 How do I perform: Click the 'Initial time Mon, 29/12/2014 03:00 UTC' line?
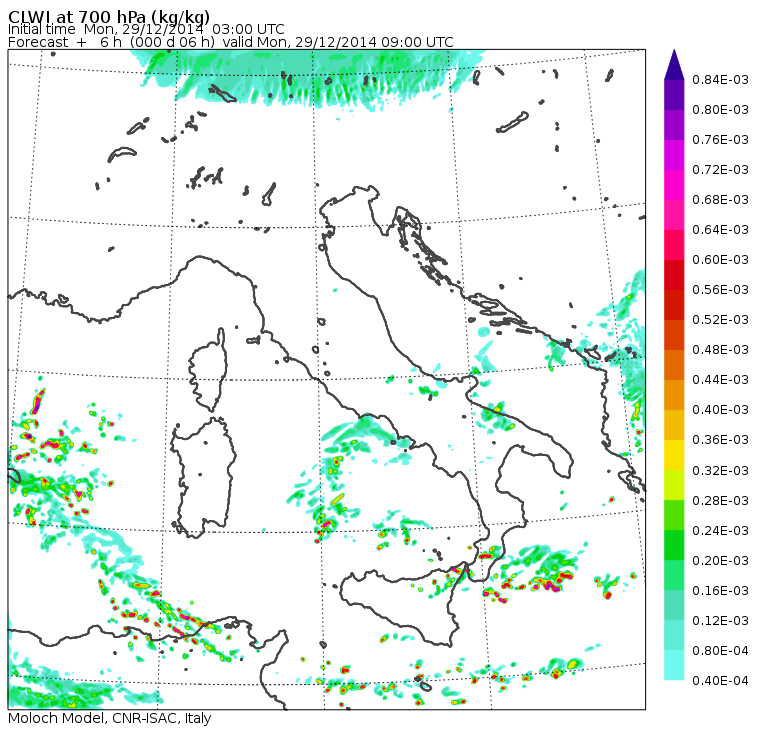coord(146,29)
